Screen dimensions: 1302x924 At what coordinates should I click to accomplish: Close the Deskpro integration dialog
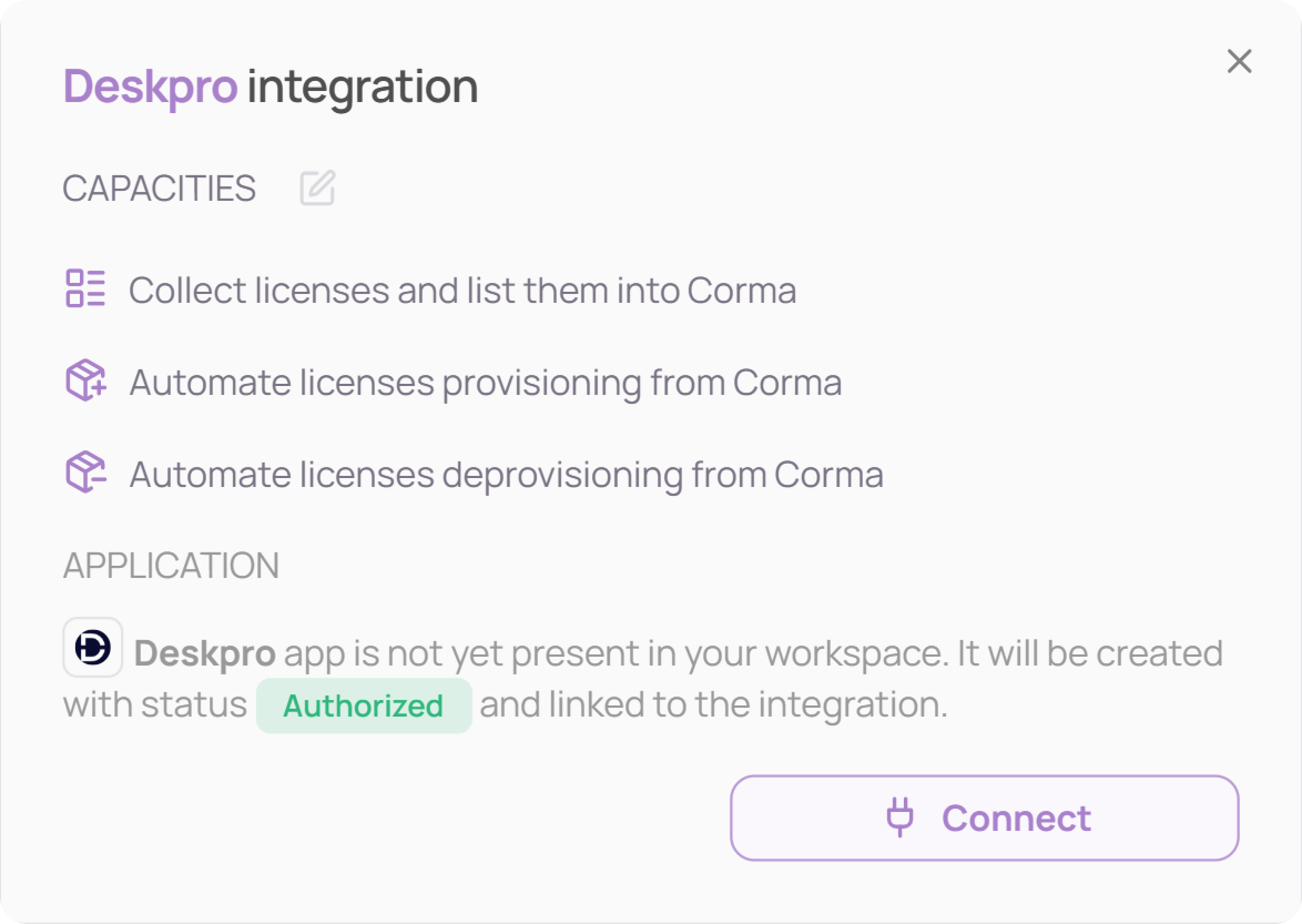1239,62
